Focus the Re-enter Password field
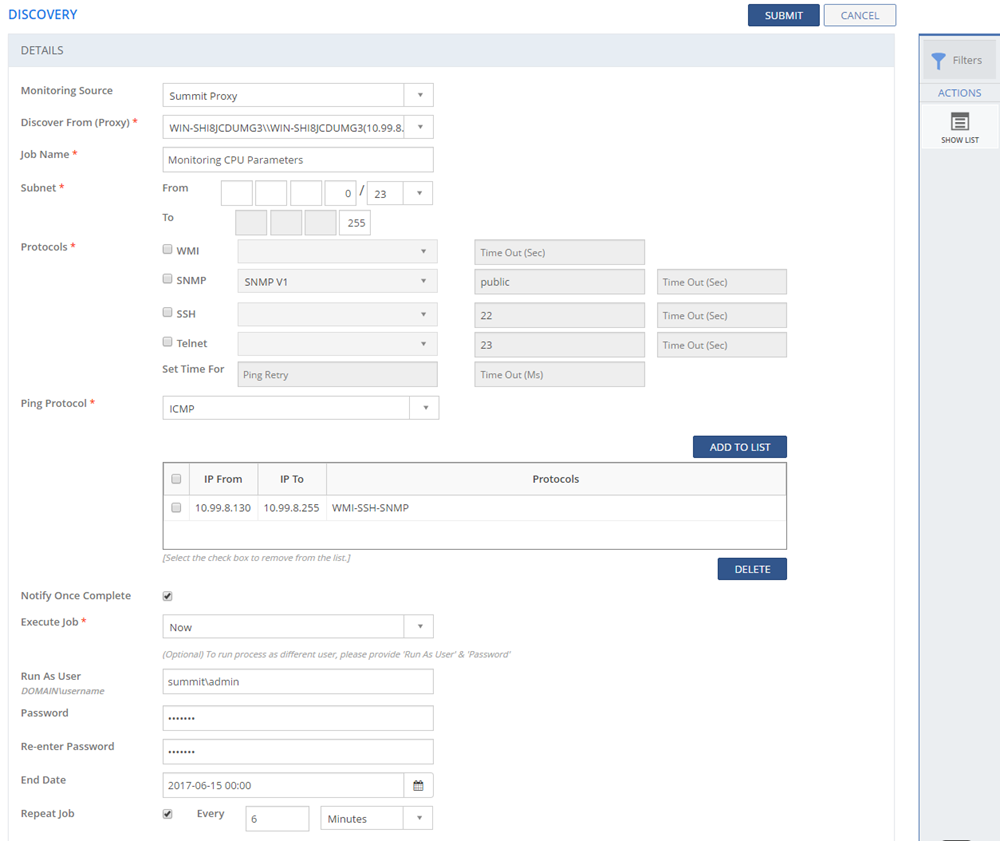 pyautogui.click(x=298, y=752)
